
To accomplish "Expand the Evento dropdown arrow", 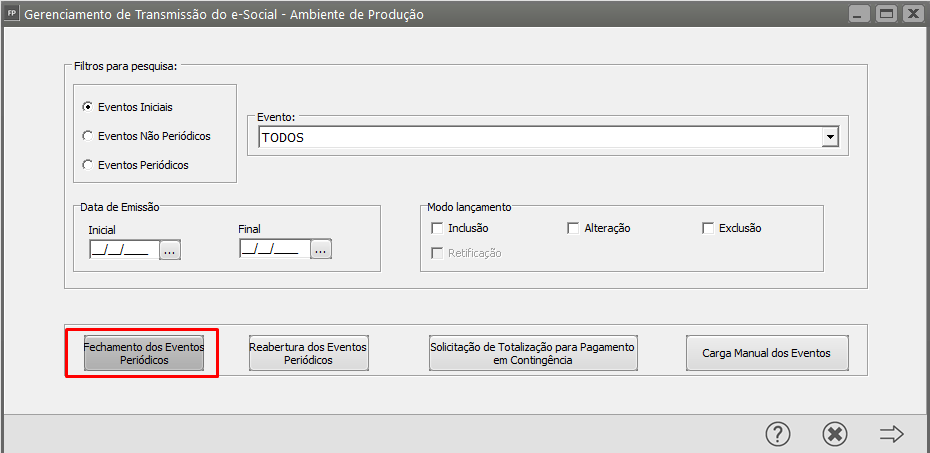I will (x=829, y=138).
